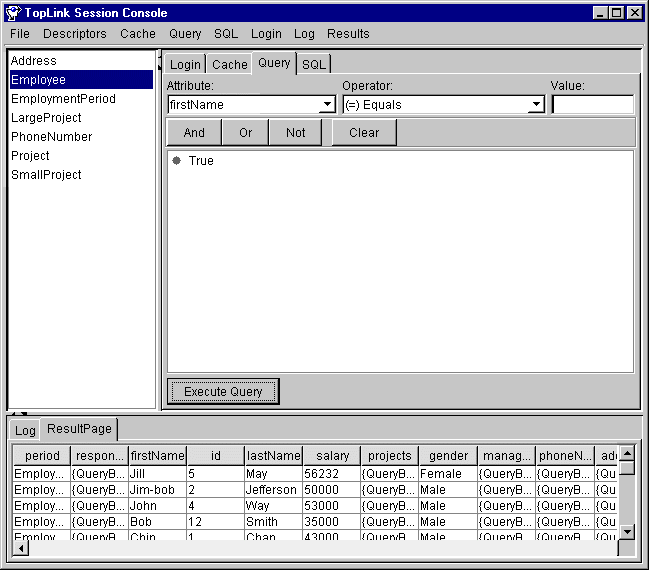Select the ResultPage tab
This screenshot has height=570, width=649.
[79, 429]
